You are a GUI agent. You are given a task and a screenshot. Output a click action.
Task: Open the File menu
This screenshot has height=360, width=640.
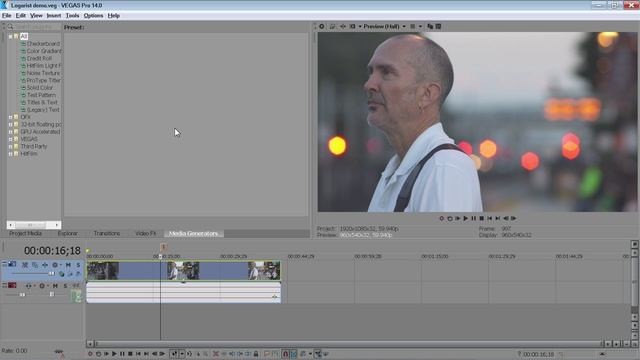[x=6, y=16]
